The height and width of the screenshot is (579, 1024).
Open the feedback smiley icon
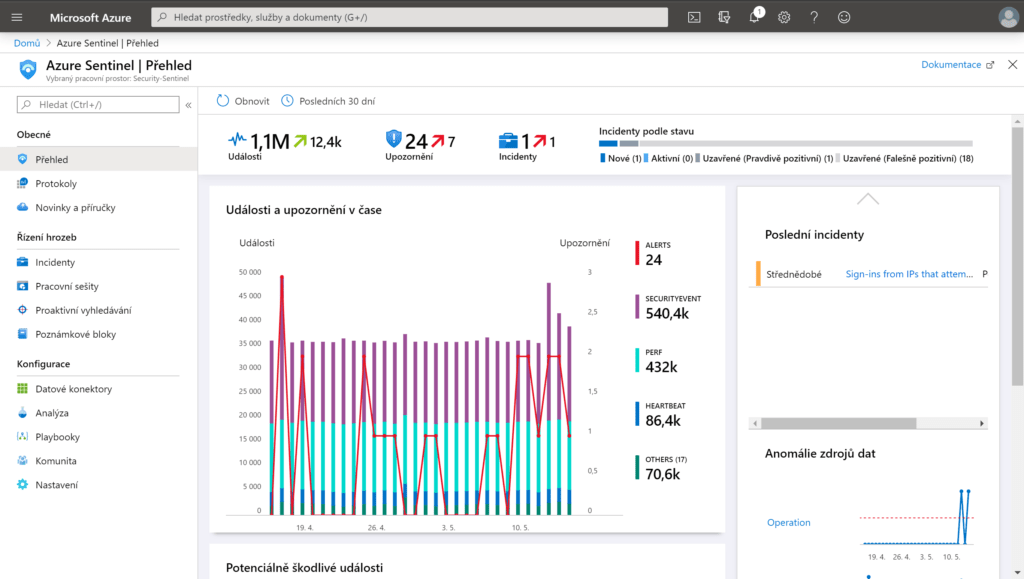844,18
